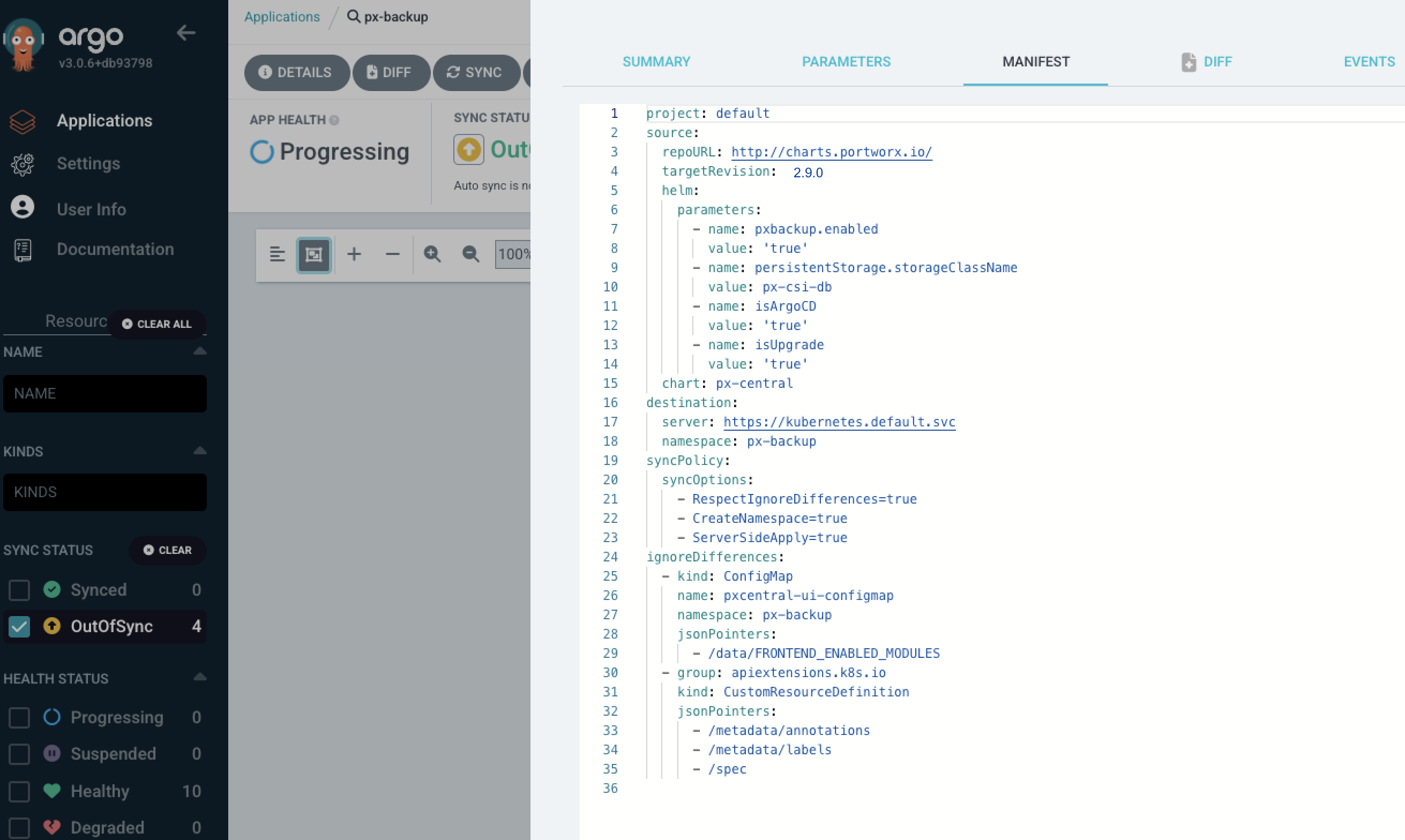Screen dimensions: 1405x840
Task: Clear the sync status filter
Action: (168, 550)
